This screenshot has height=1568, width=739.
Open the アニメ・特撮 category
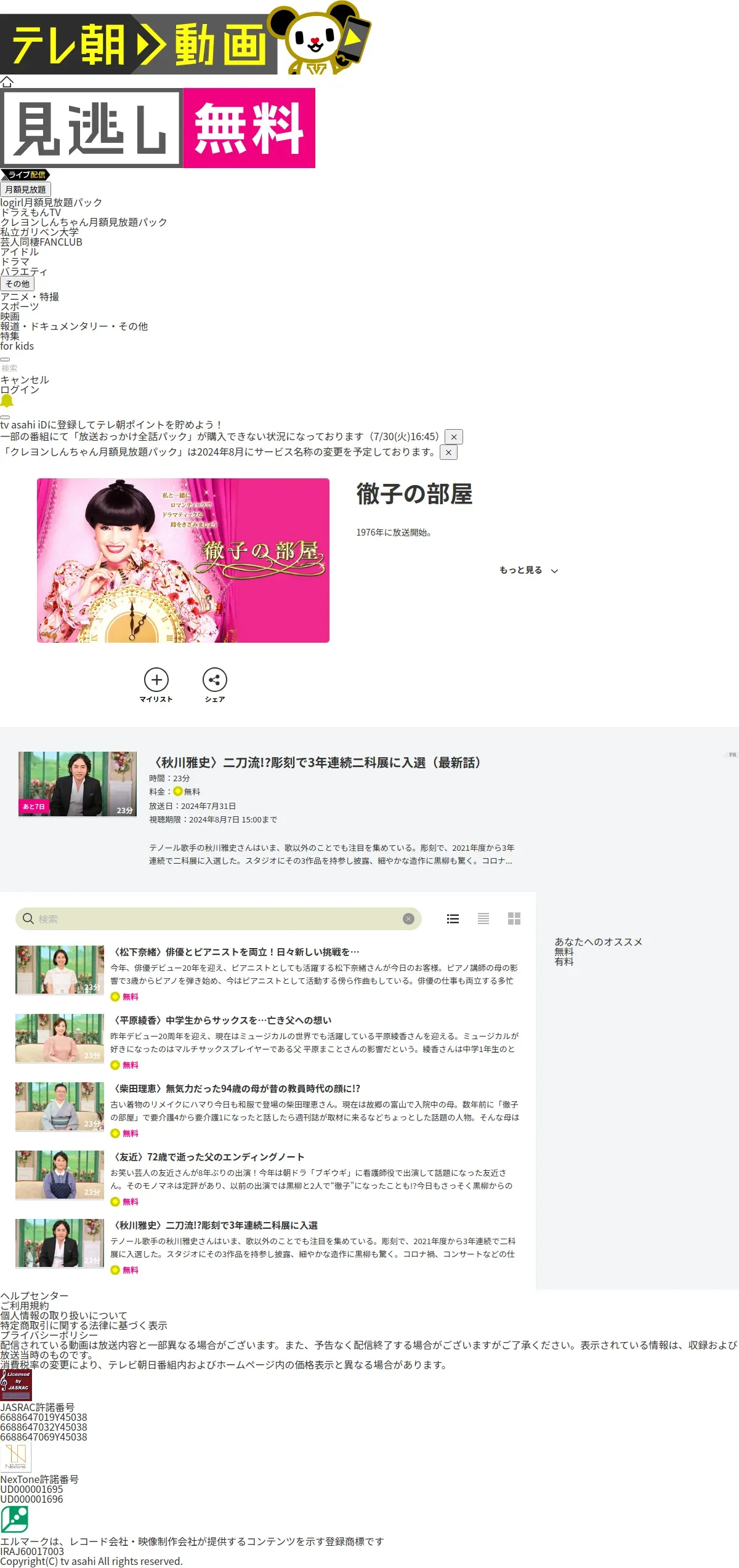pyautogui.click(x=30, y=296)
